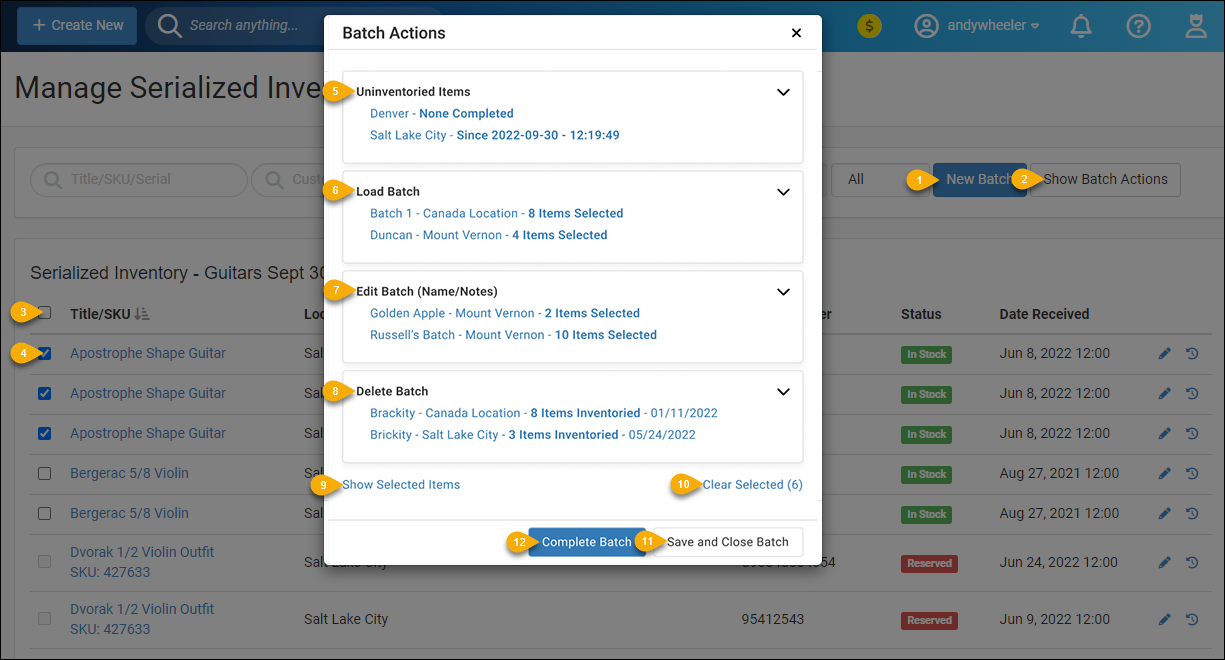
Task: Sort by Status column header
Action: (921, 314)
